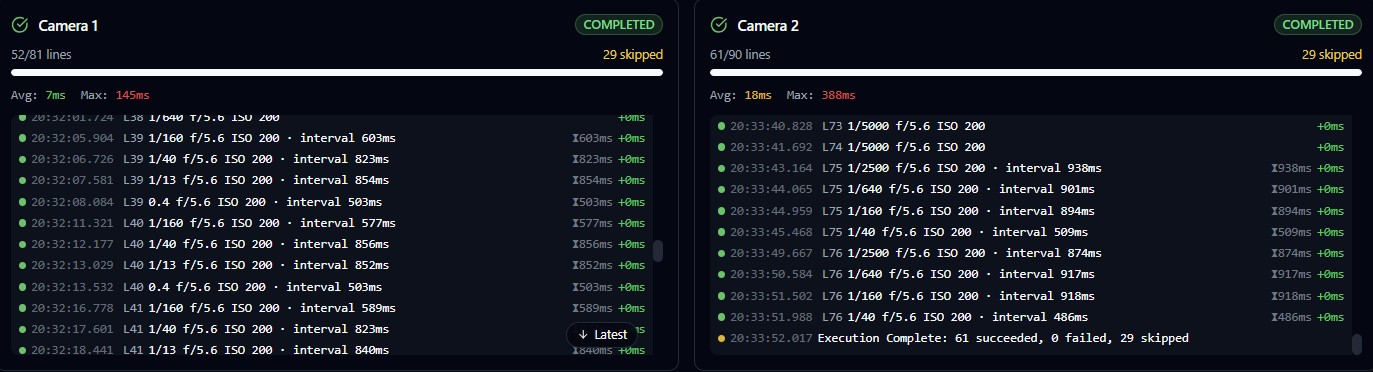The height and width of the screenshot is (372, 1373).
Task: Select the L41 1/40 interval 823ms log line
Action: coord(332,329)
